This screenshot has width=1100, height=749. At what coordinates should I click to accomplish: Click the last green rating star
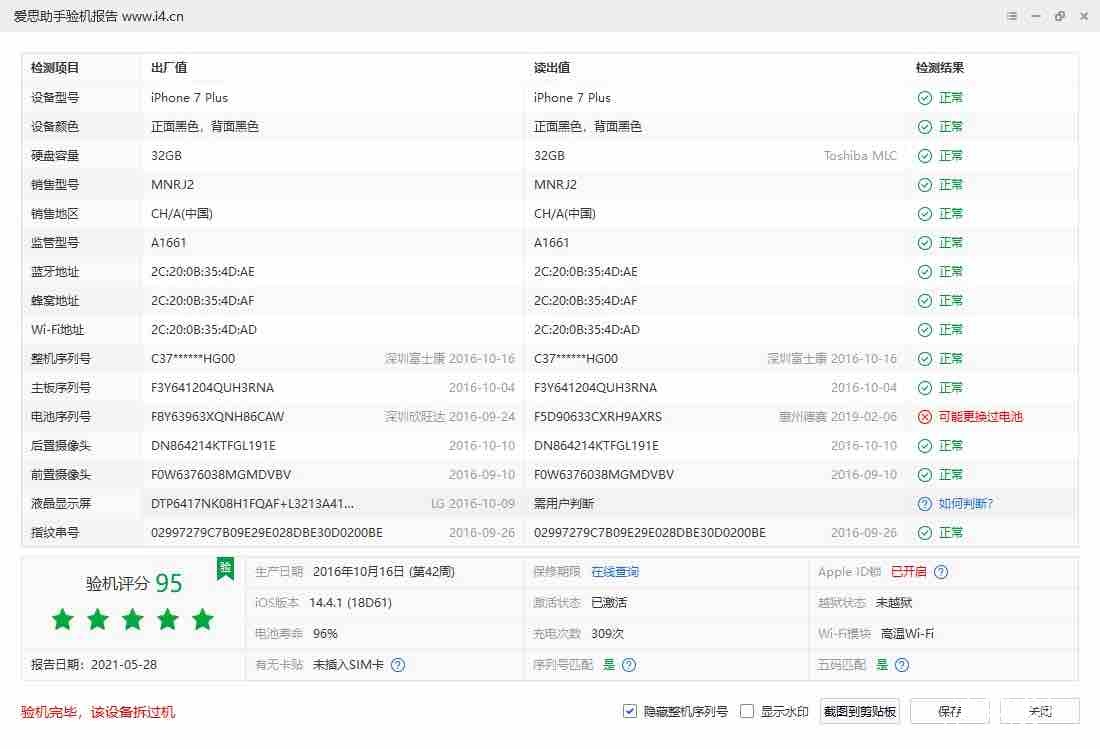click(x=203, y=619)
